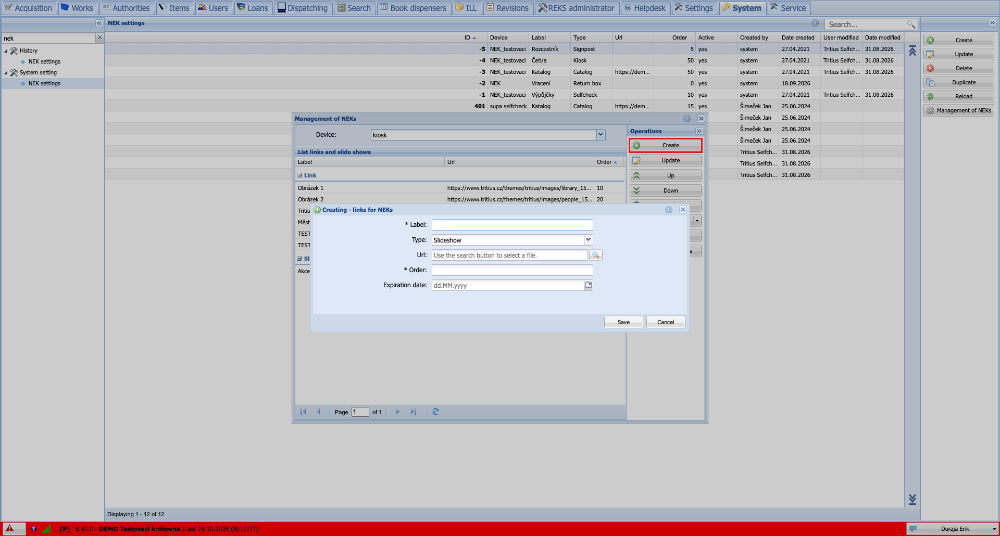Open the Authorities tab
The image size is (1000, 536).
coord(126,8)
